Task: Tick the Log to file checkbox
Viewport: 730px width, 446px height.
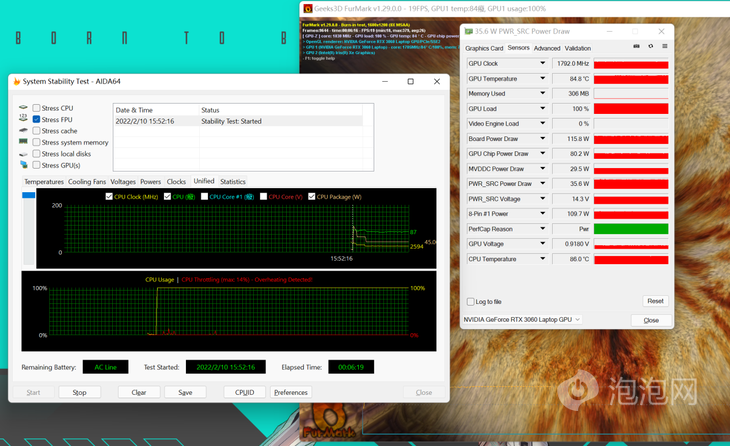Action: tap(471, 301)
